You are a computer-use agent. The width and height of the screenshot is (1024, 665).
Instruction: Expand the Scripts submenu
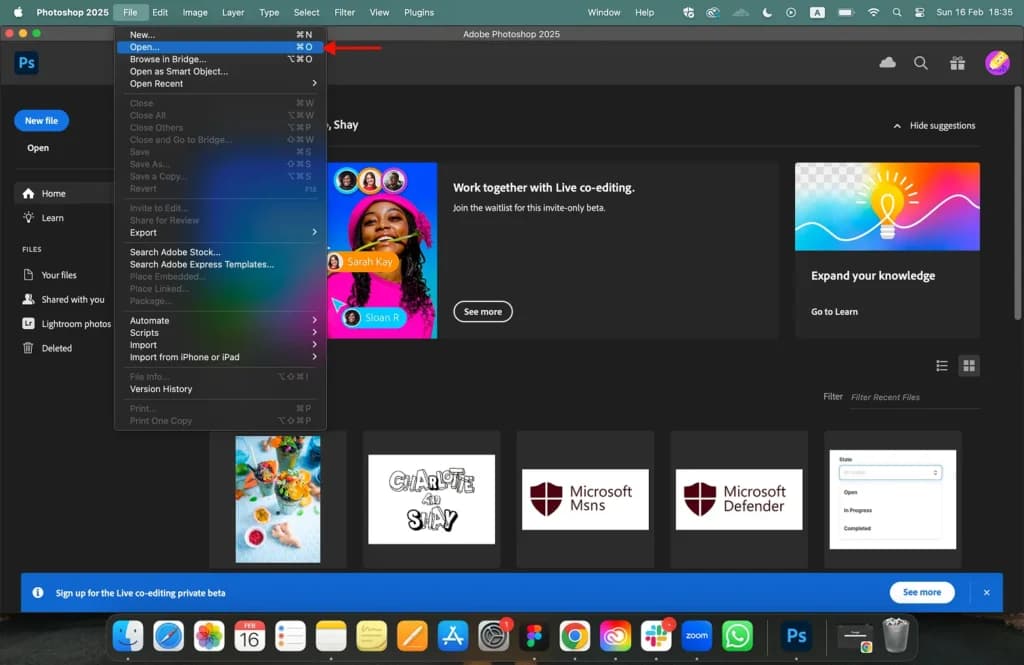click(x=221, y=332)
